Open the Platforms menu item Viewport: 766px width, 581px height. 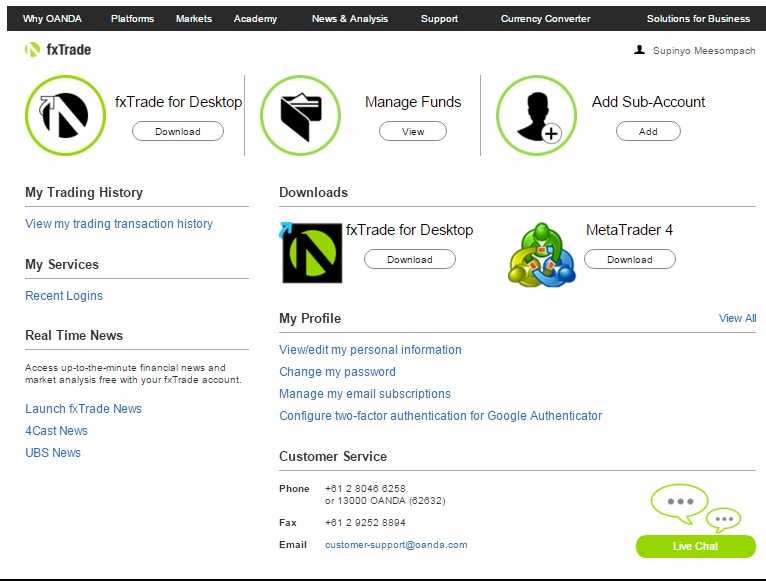[132, 19]
